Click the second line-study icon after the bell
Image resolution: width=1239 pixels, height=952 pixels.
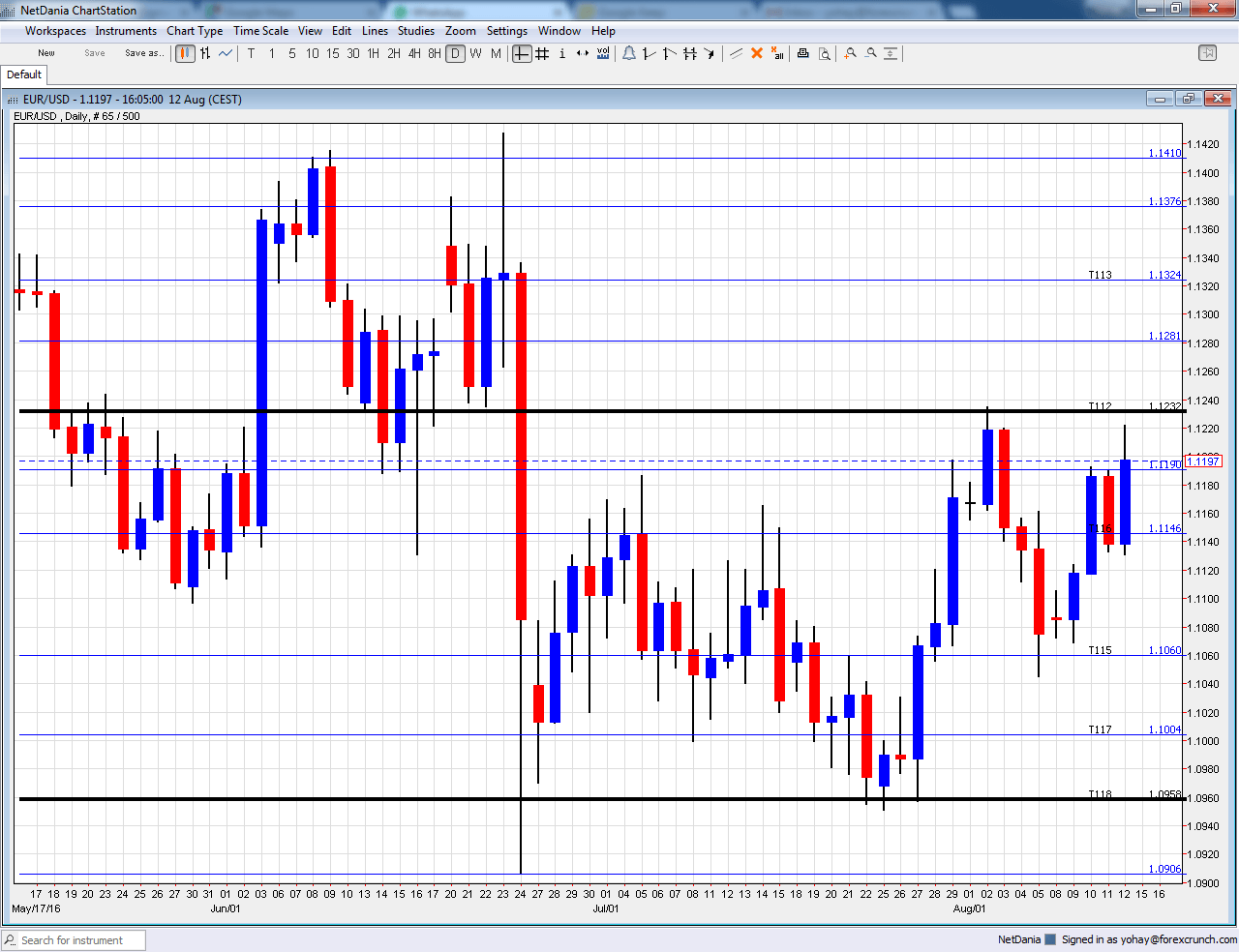point(669,53)
